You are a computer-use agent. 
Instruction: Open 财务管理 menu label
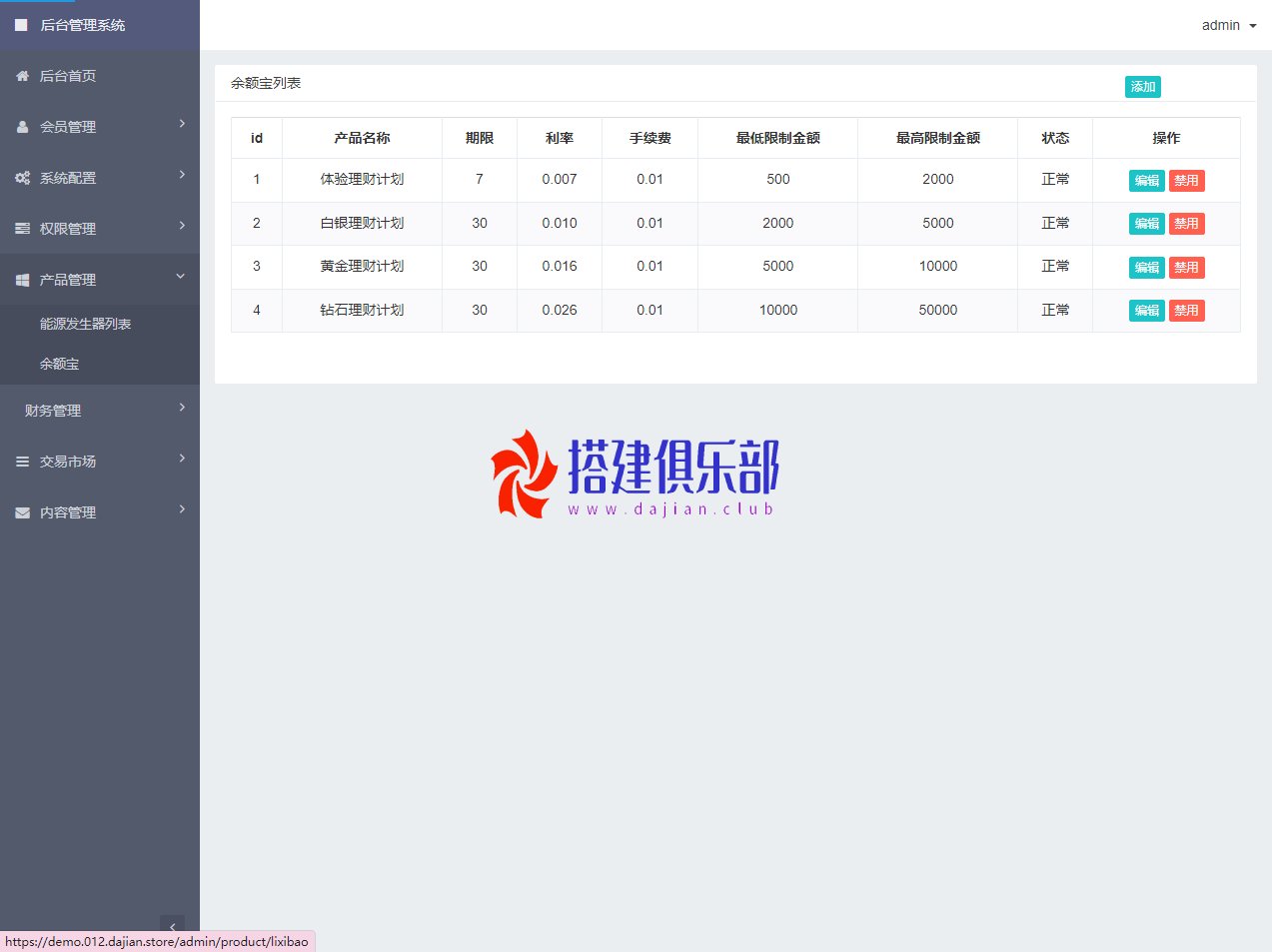coord(53,411)
